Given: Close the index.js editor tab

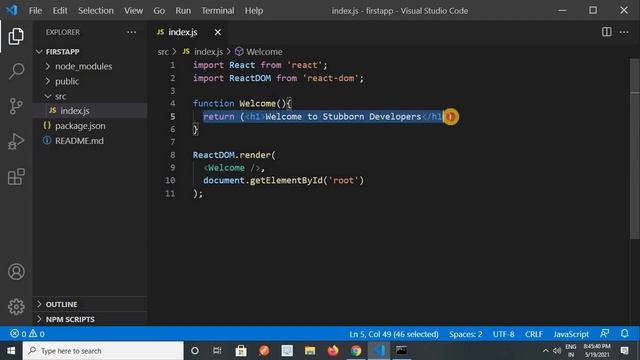Looking at the screenshot, I should 218,32.
